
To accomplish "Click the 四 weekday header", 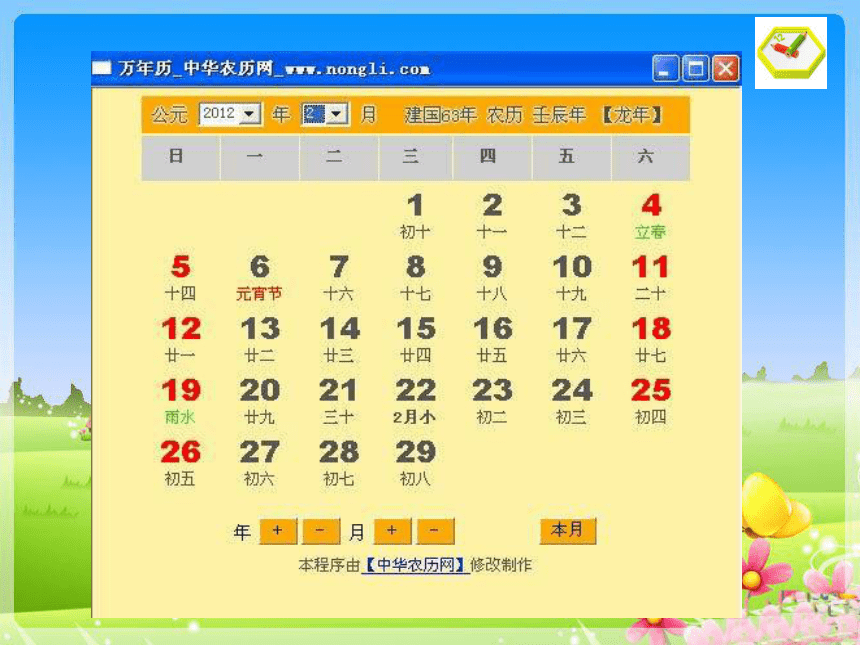I will [x=492, y=158].
